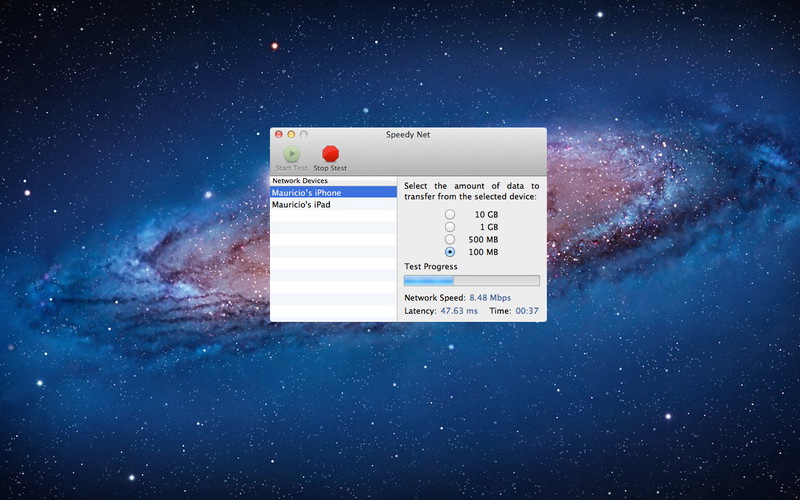800x500 pixels.
Task: Select the 100 MB radio button
Action: pos(450,252)
